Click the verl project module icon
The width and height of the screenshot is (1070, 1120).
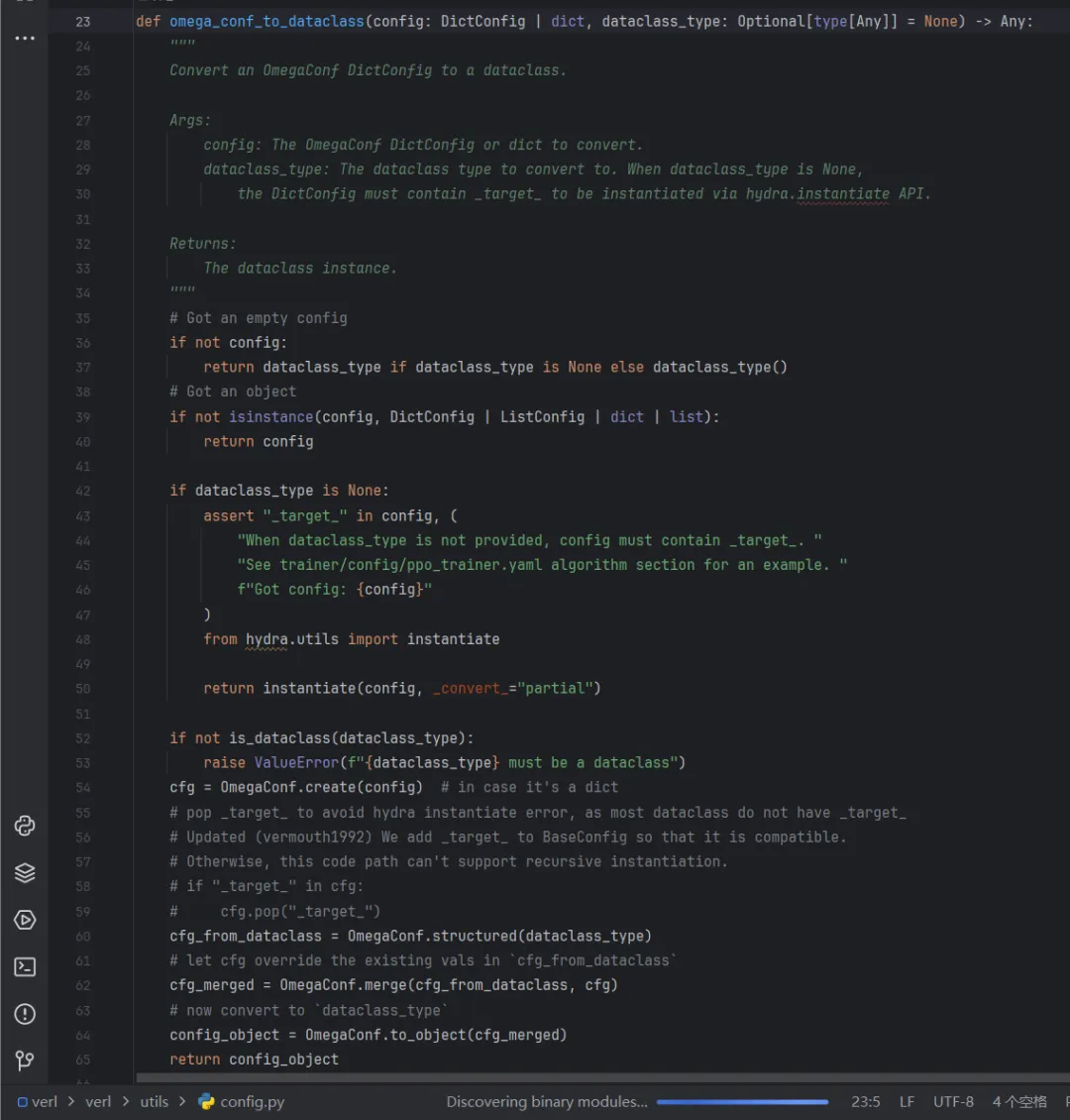point(22,1102)
